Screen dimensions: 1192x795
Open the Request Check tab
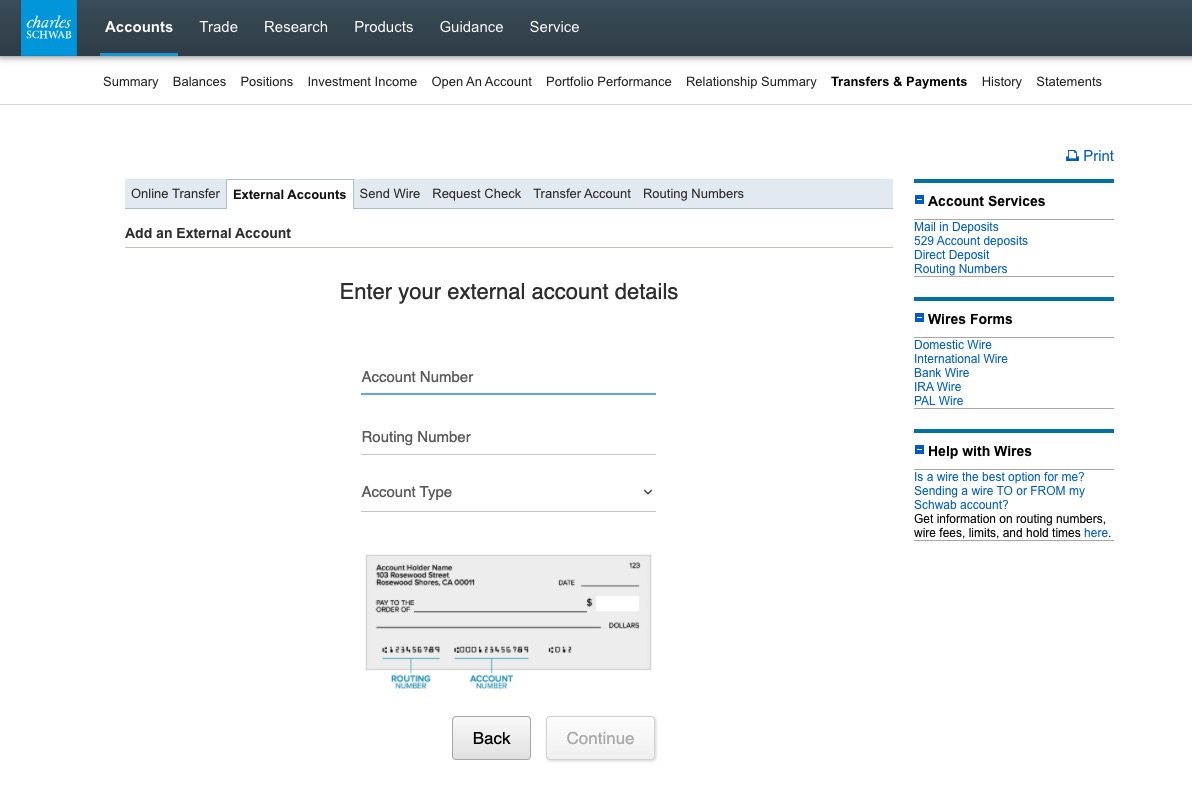[x=476, y=194]
